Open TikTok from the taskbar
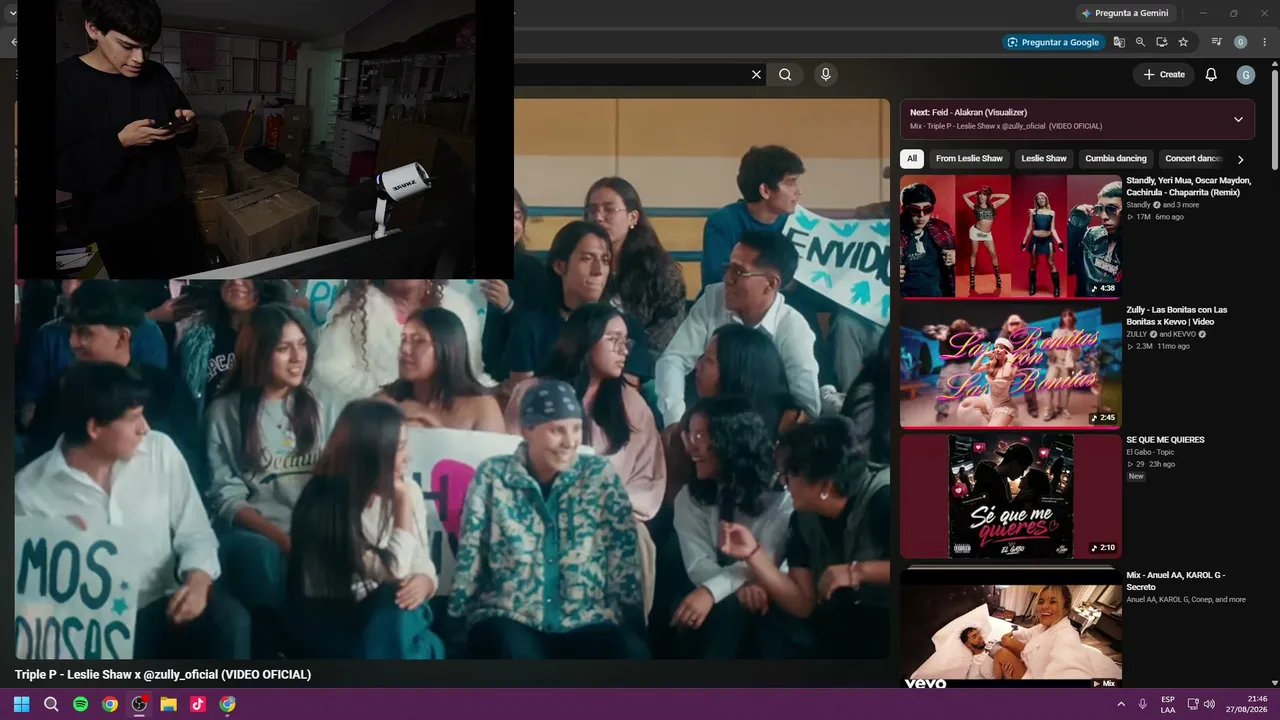 coord(198,704)
